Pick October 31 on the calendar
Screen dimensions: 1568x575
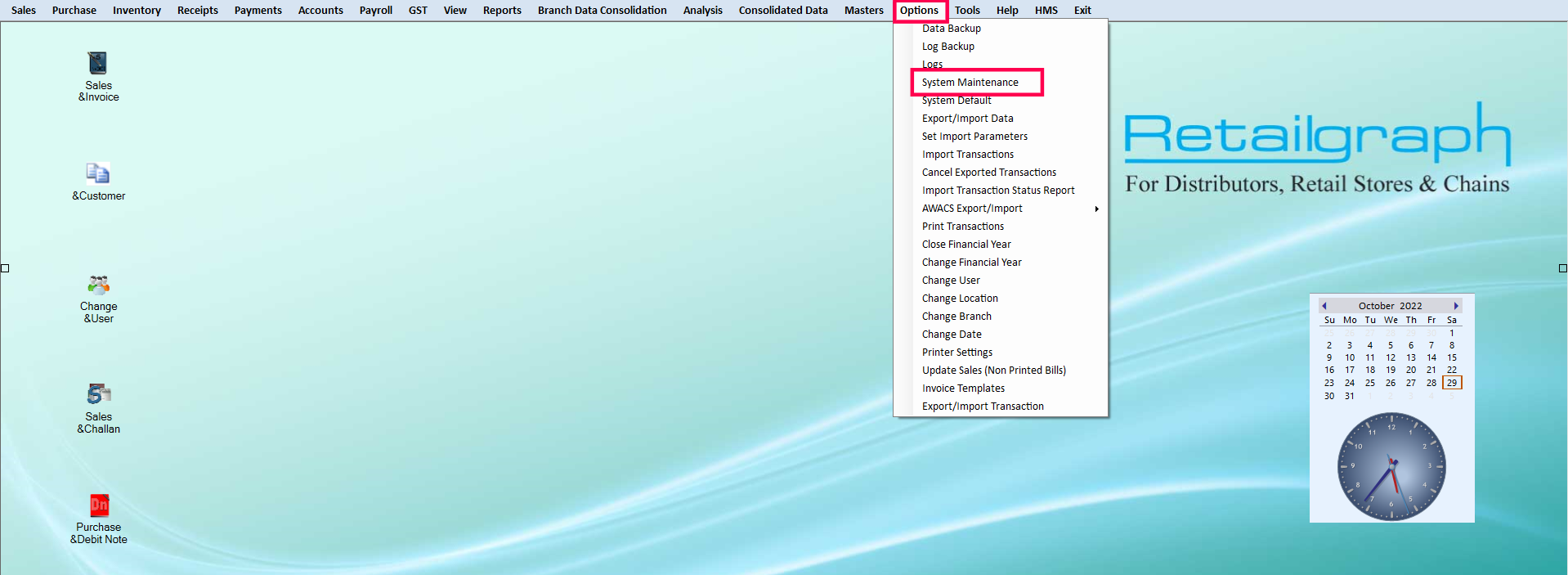pos(1350,396)
